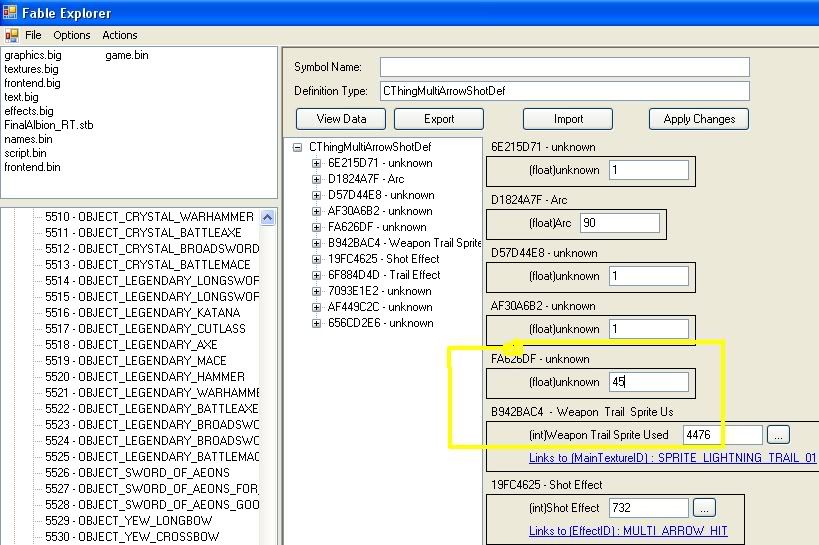Click the Weapon Trail Sprite Used field 4476
This screenshot has width=819, height=545.
(723, 435)
